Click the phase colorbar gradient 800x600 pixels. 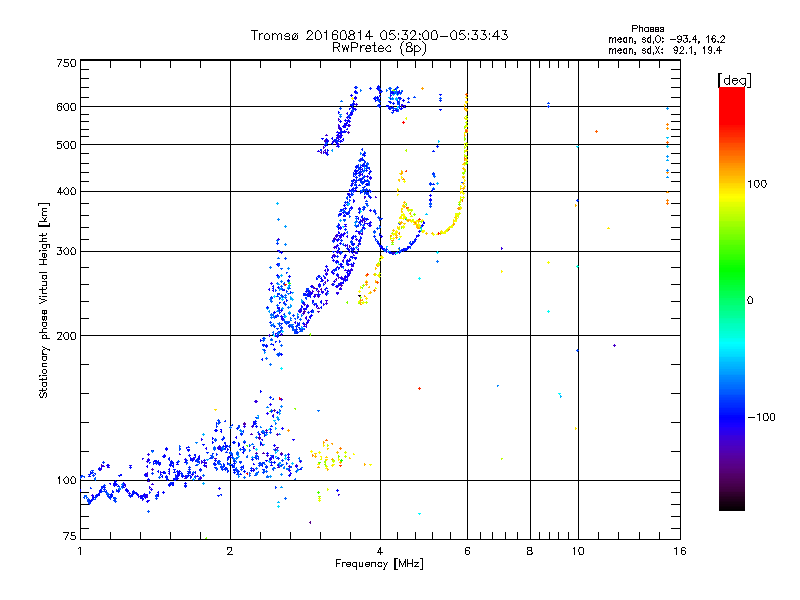(x=732, y=298)
